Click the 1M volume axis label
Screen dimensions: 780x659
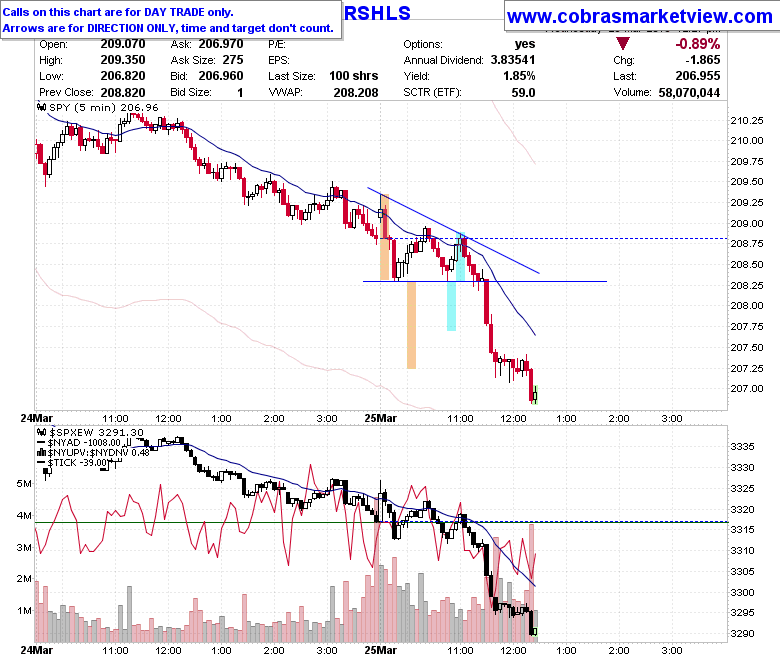(x=24, y=610)
